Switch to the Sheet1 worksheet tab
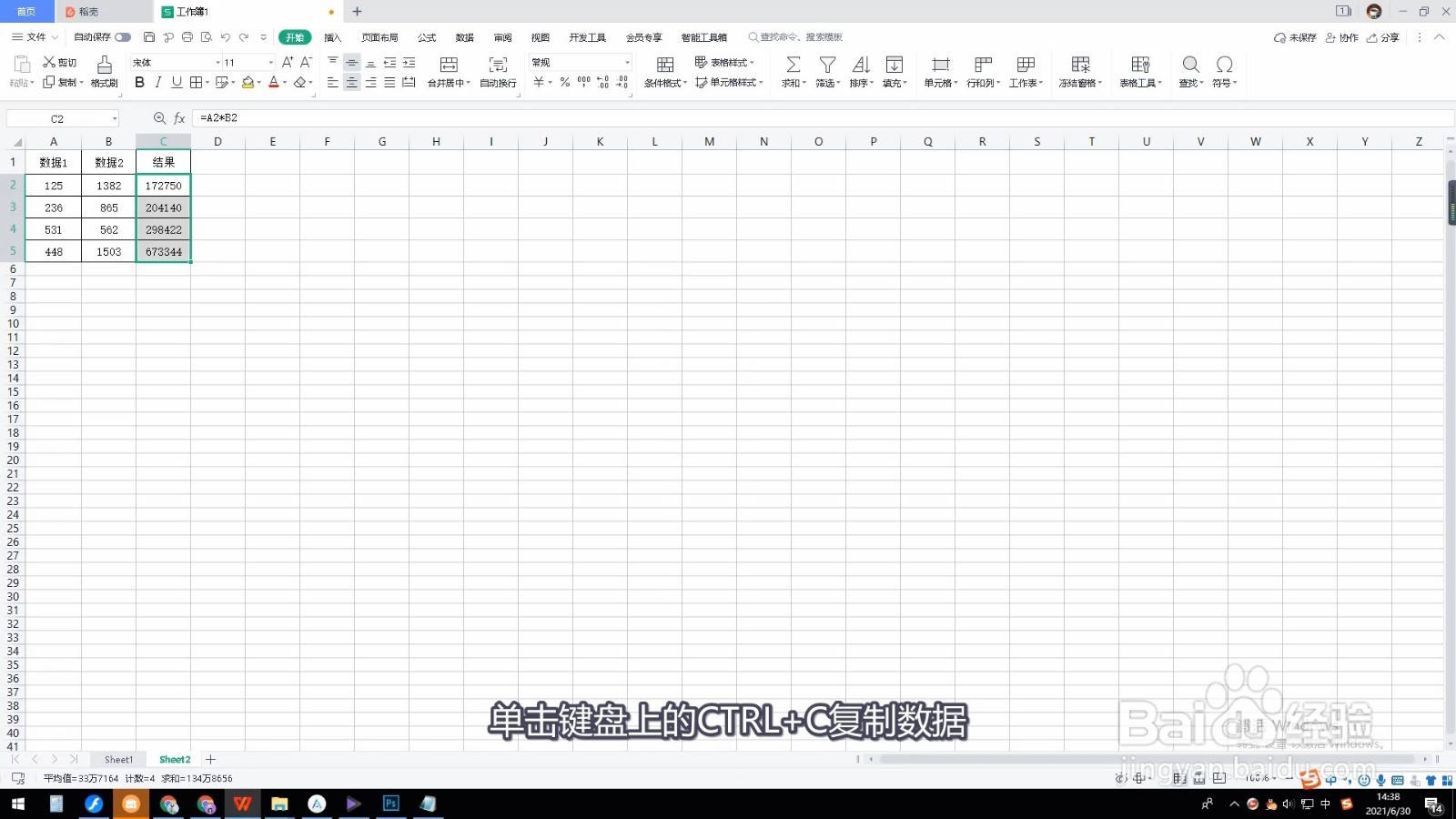Viewport: 1456px width, 819px height. coord(118,760)
